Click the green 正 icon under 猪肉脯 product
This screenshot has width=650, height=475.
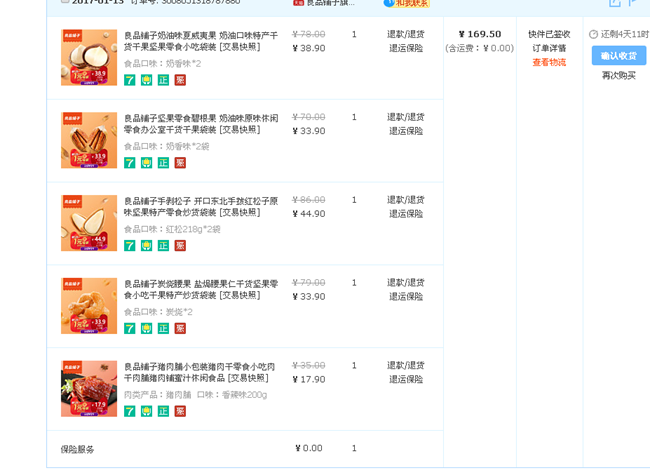point(163,411)
